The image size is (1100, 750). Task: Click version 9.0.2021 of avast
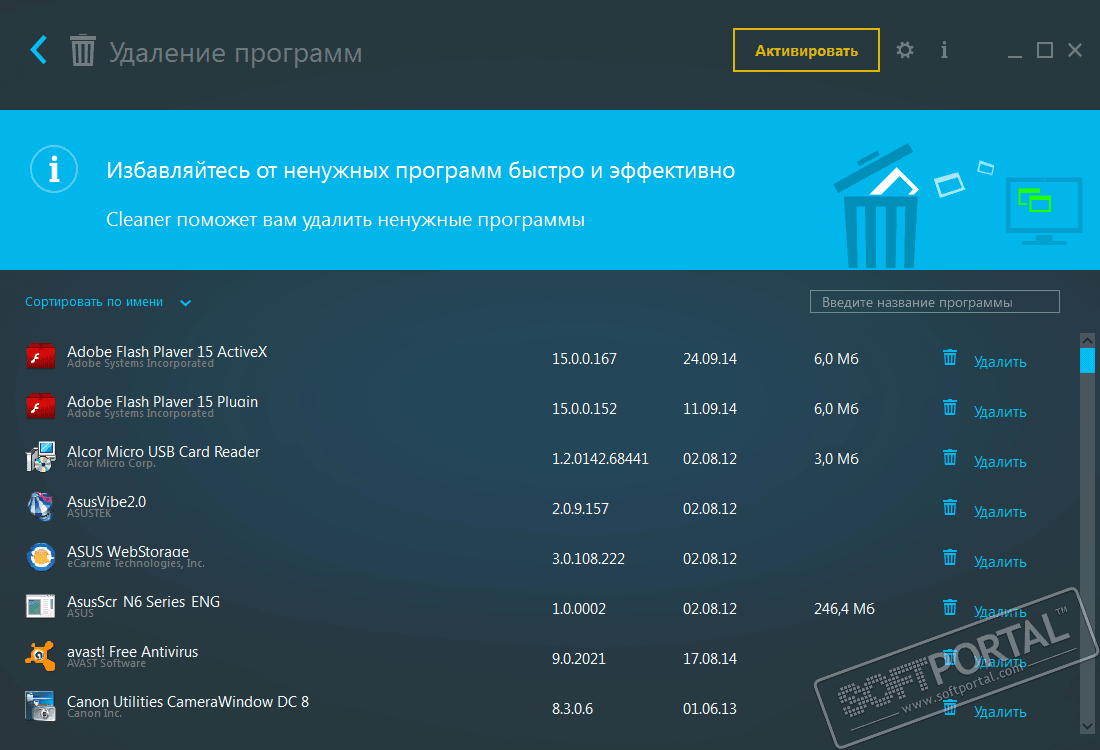point(578,659)
